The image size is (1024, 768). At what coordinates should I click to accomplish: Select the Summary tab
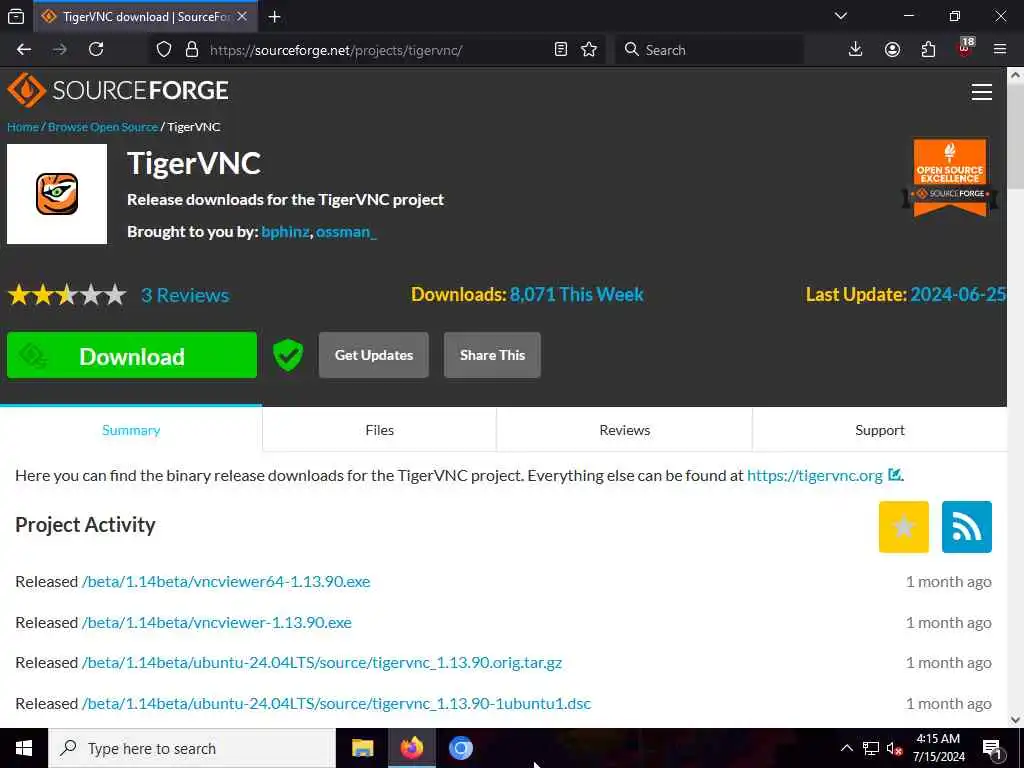click(x=131, y=430)
